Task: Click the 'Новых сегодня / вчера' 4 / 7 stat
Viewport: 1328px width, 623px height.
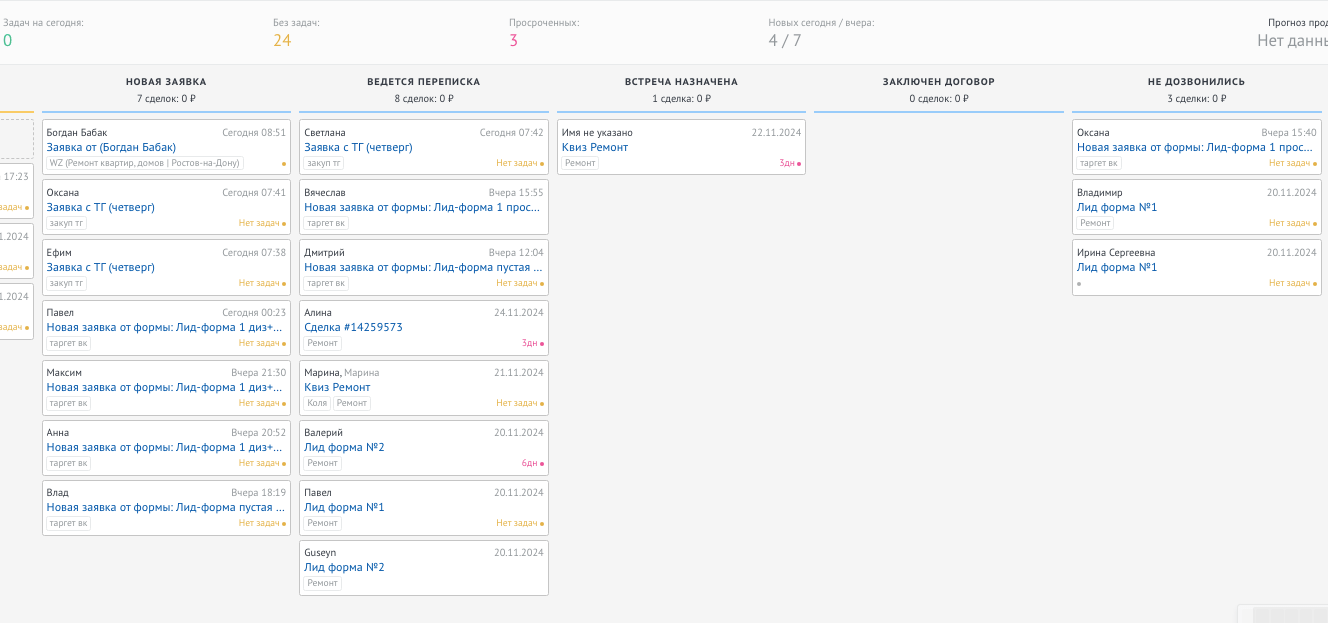Action: pyautogui.click(x=785, y=40)
